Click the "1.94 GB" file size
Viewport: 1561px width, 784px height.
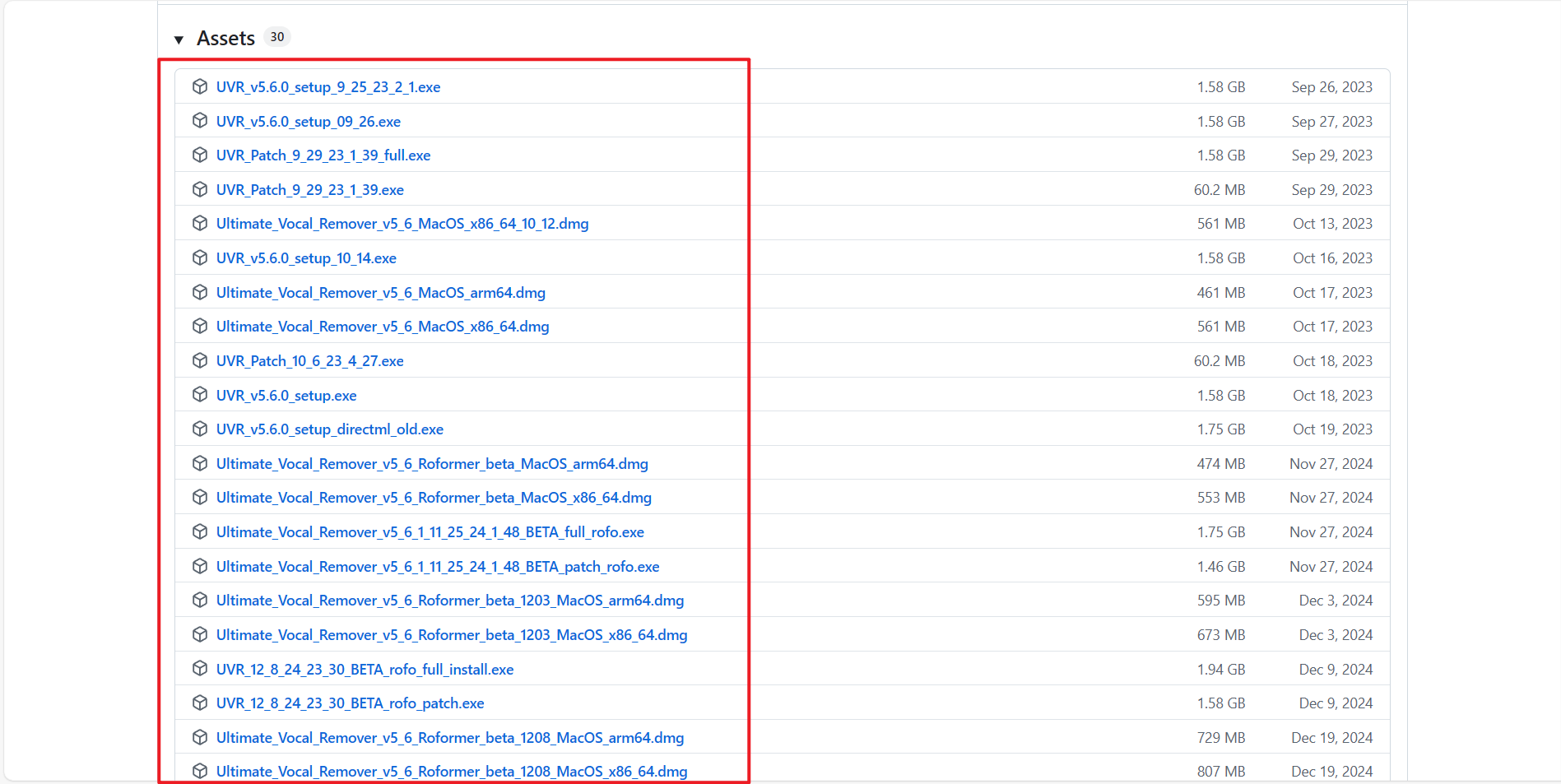point(1221,670)
